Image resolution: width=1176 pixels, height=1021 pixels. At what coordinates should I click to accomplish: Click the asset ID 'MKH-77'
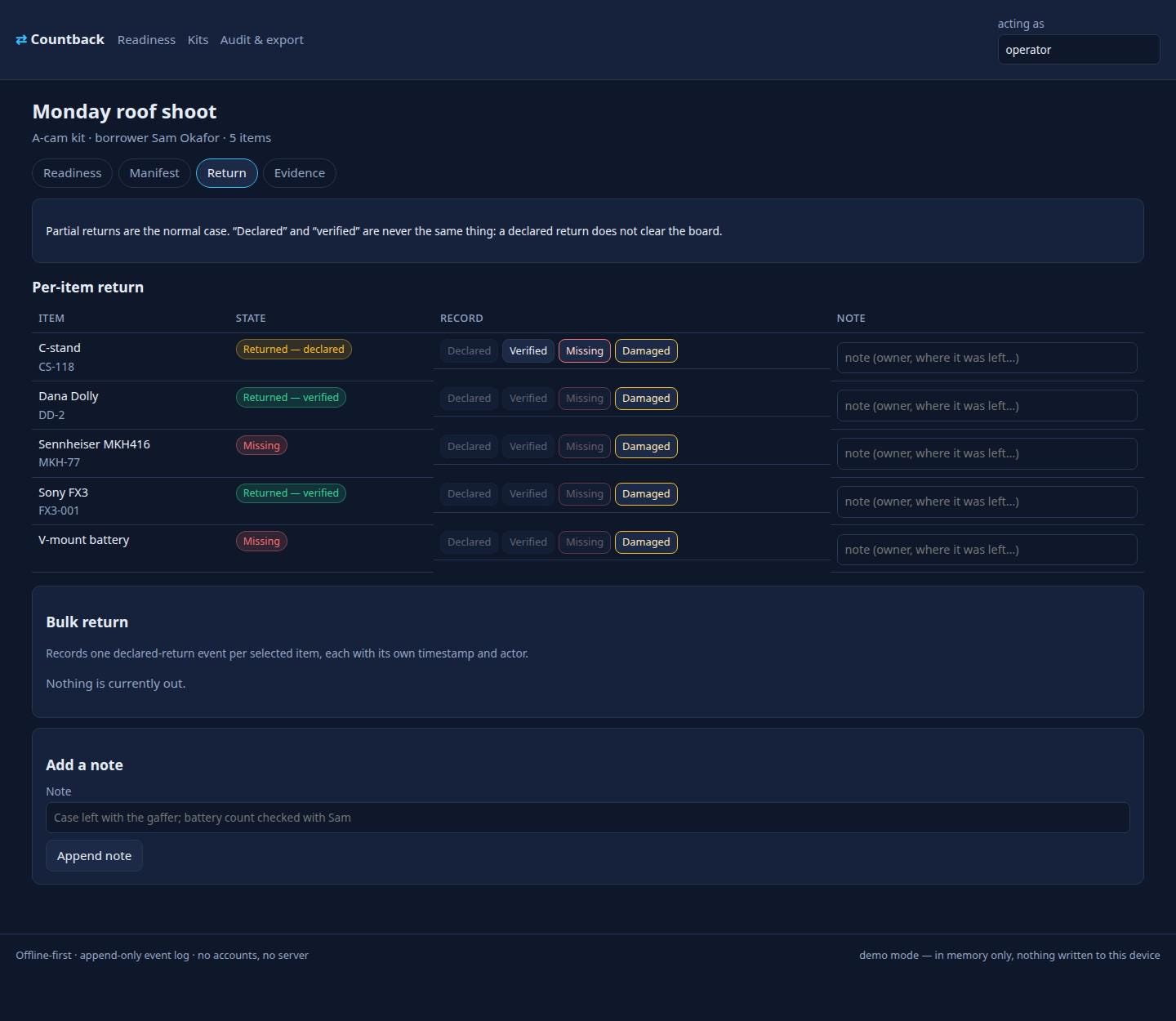pos(59,463)
